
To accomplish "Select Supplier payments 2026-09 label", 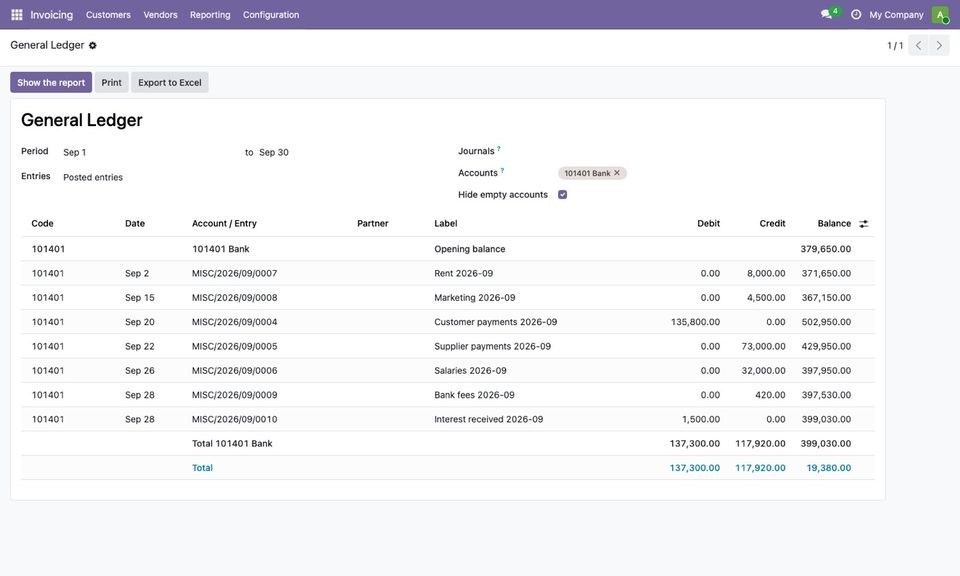I will coord(493,346).
